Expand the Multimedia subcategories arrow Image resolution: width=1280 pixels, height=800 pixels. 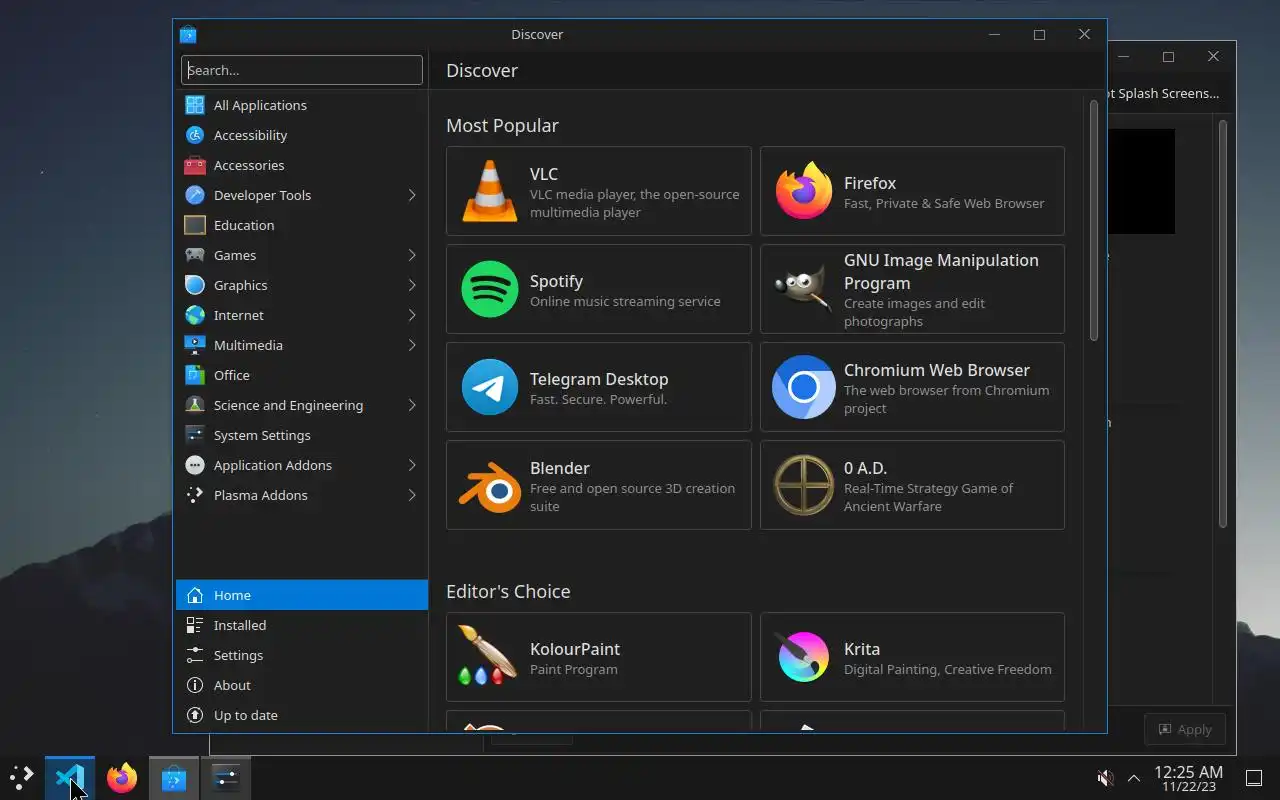[412, 345]
